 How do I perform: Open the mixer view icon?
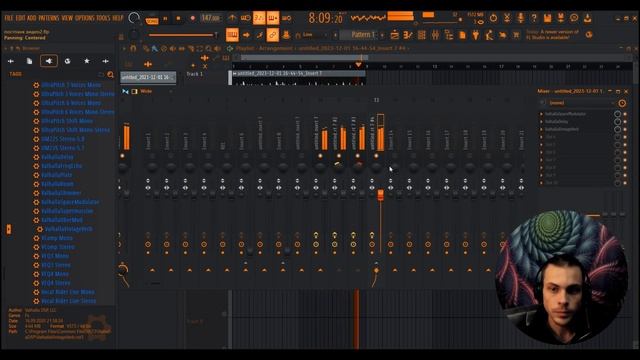point(435,35)
